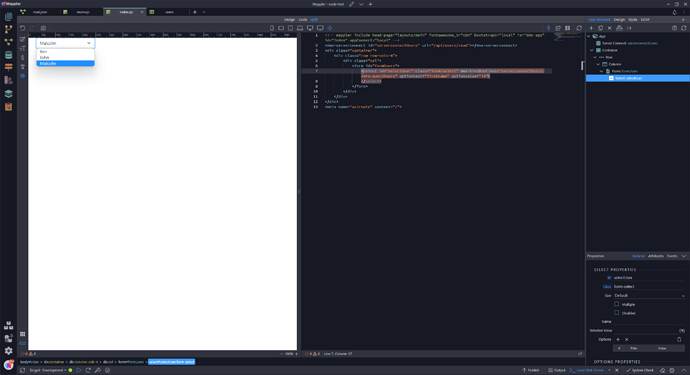Add a new option with plus icon
This screenshot has width=690, height=375.
[618, 339]
